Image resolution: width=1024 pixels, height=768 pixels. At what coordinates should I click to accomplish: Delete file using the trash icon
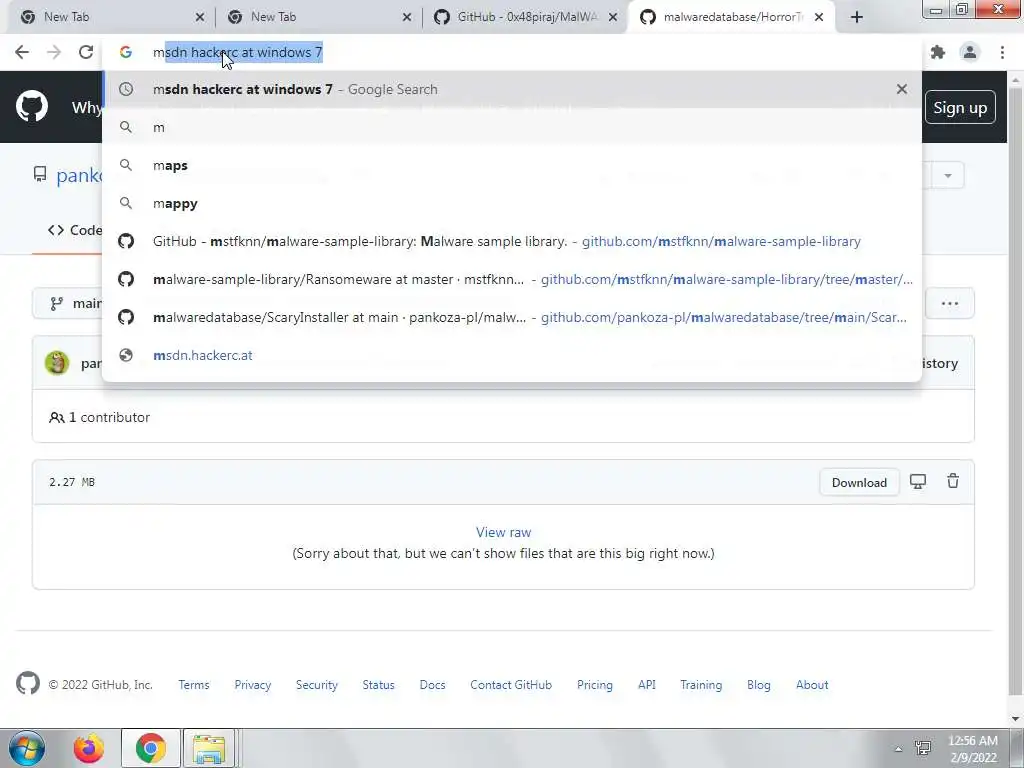[952, 481]
